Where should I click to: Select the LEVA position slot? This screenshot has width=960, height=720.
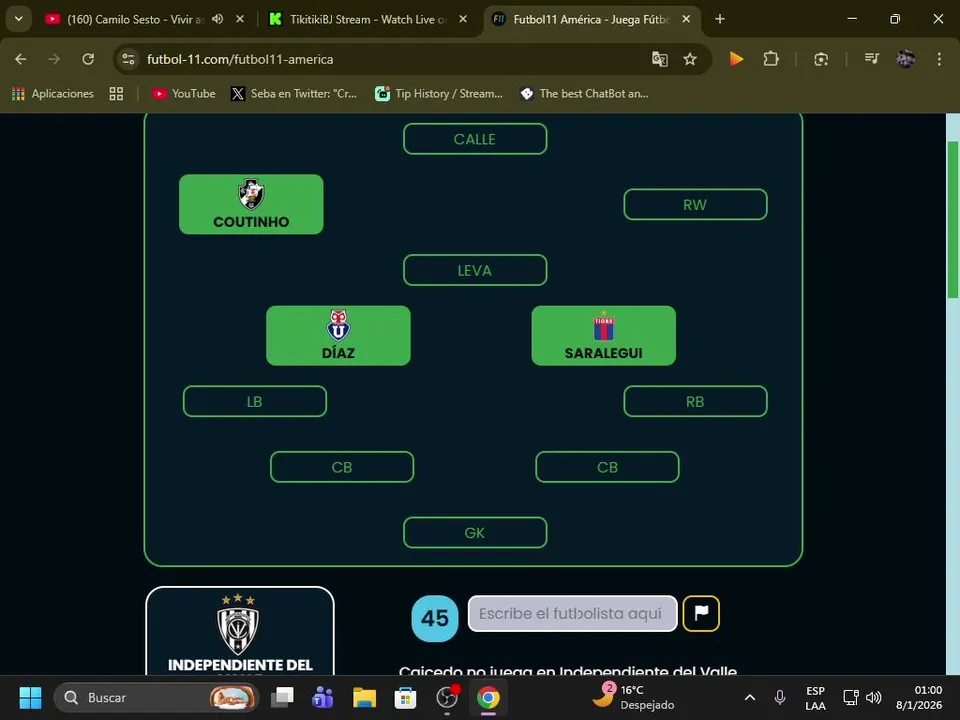(474, 270)
